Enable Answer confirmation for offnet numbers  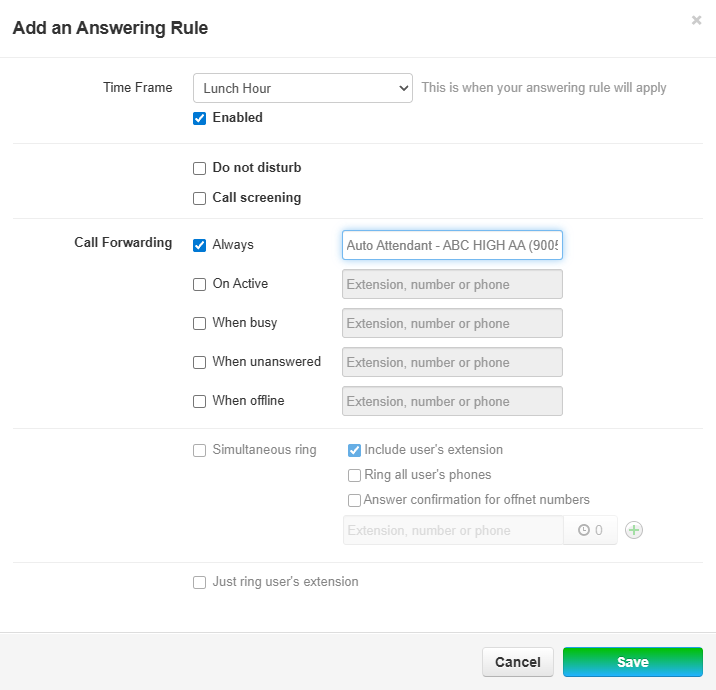[354, 500]
